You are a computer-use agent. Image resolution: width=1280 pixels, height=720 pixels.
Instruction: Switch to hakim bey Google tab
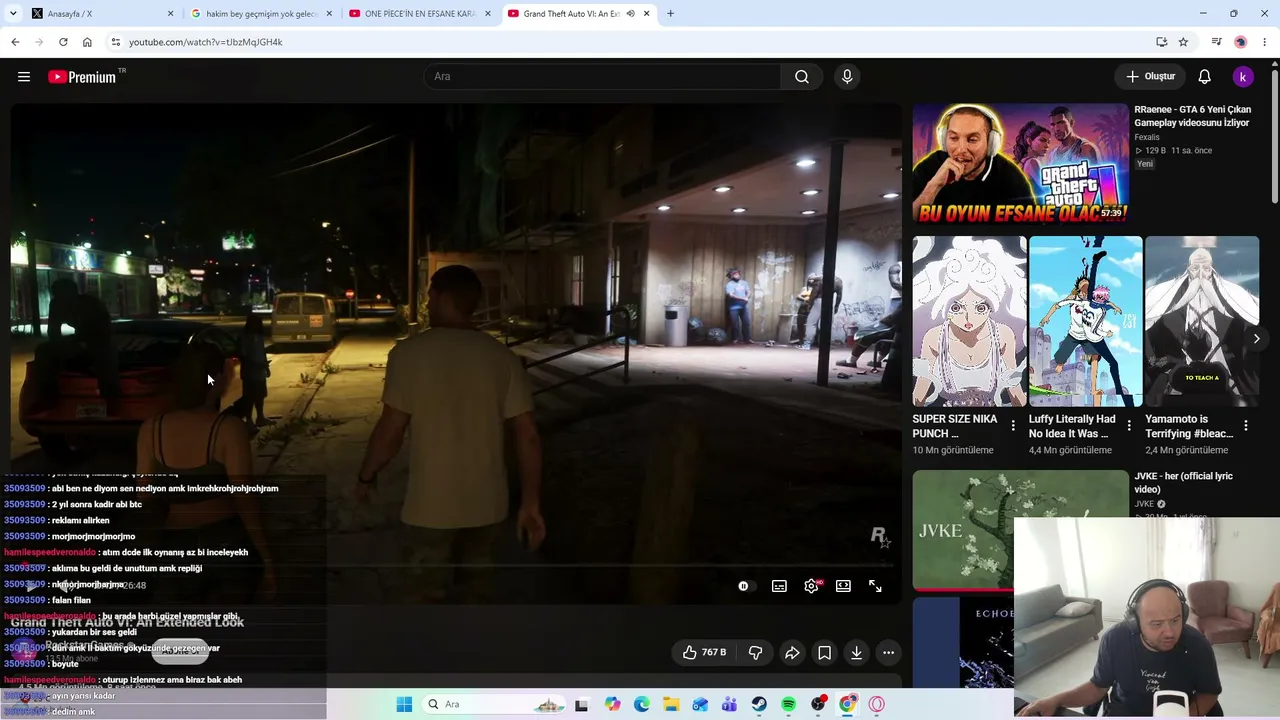click(262, 14)
